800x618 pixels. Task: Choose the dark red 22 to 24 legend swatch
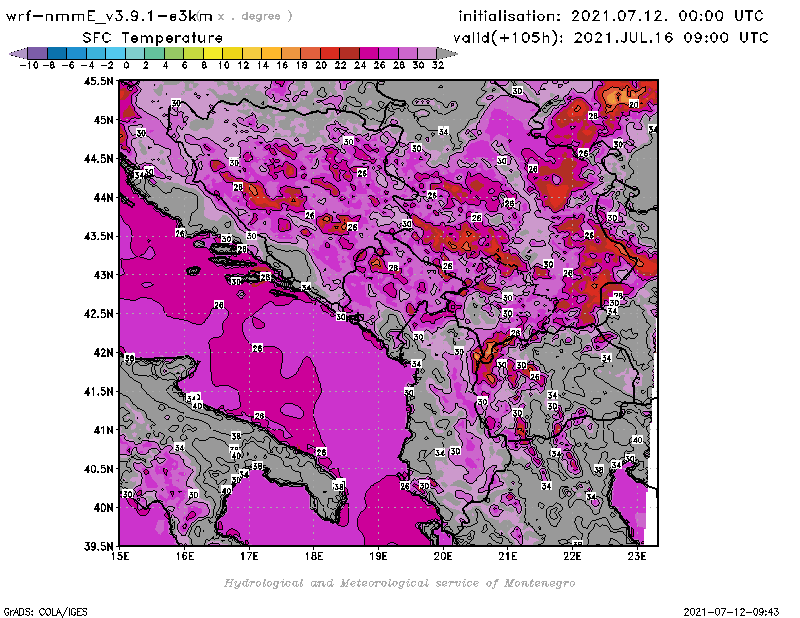coord(349,53)
